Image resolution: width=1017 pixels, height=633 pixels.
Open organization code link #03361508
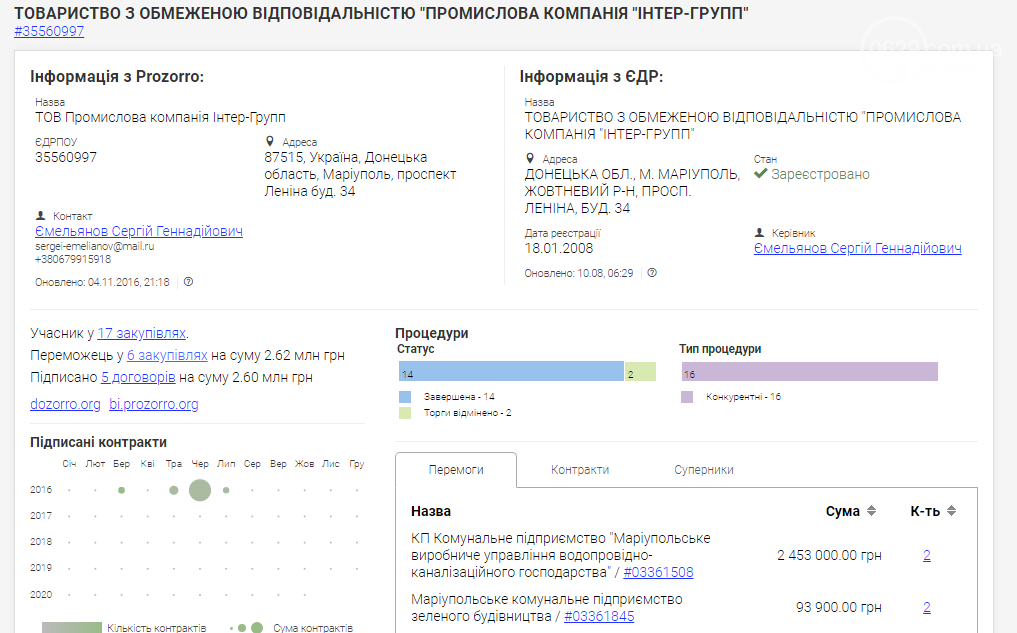click(x=658, y=573)
